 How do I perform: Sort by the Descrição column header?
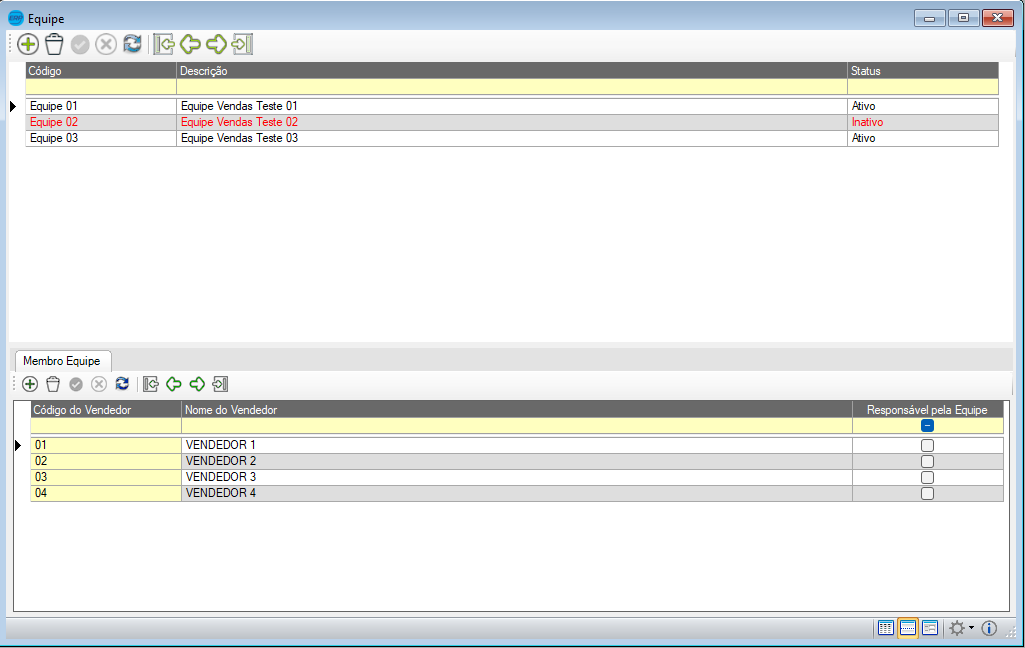coord(510,71)
